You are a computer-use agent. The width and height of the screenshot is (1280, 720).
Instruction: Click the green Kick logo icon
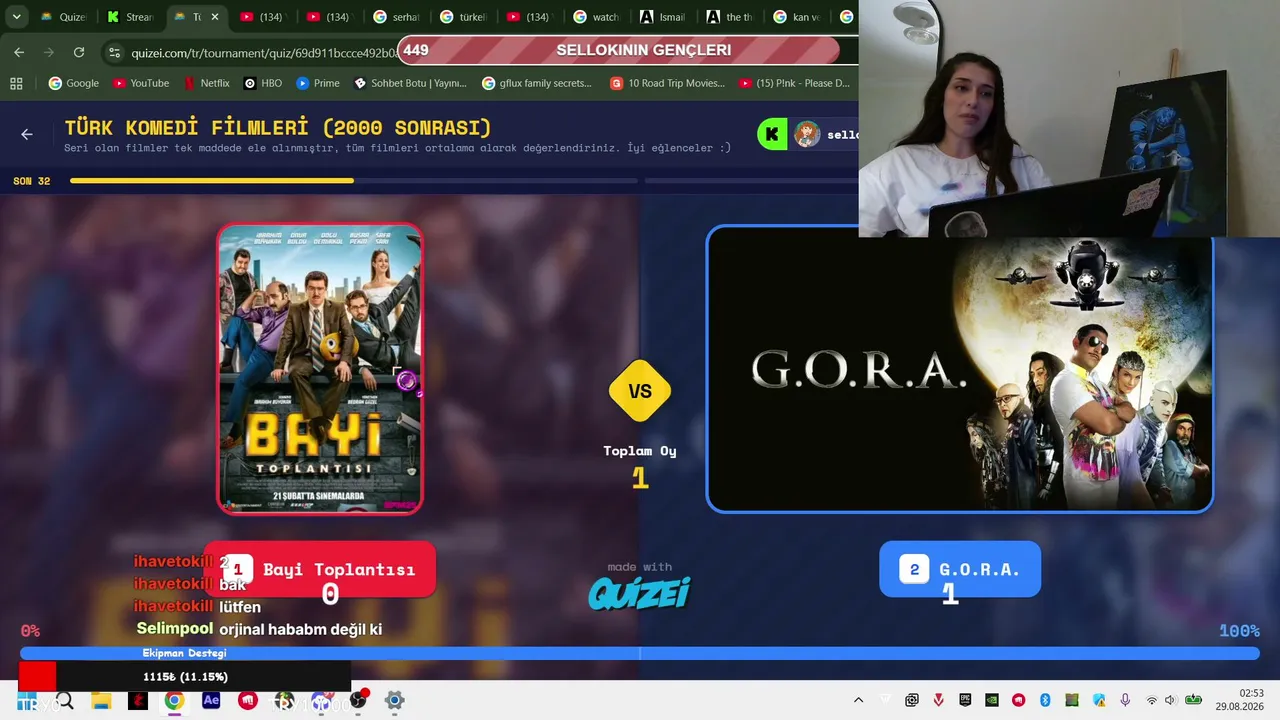(x=772, y=134)
